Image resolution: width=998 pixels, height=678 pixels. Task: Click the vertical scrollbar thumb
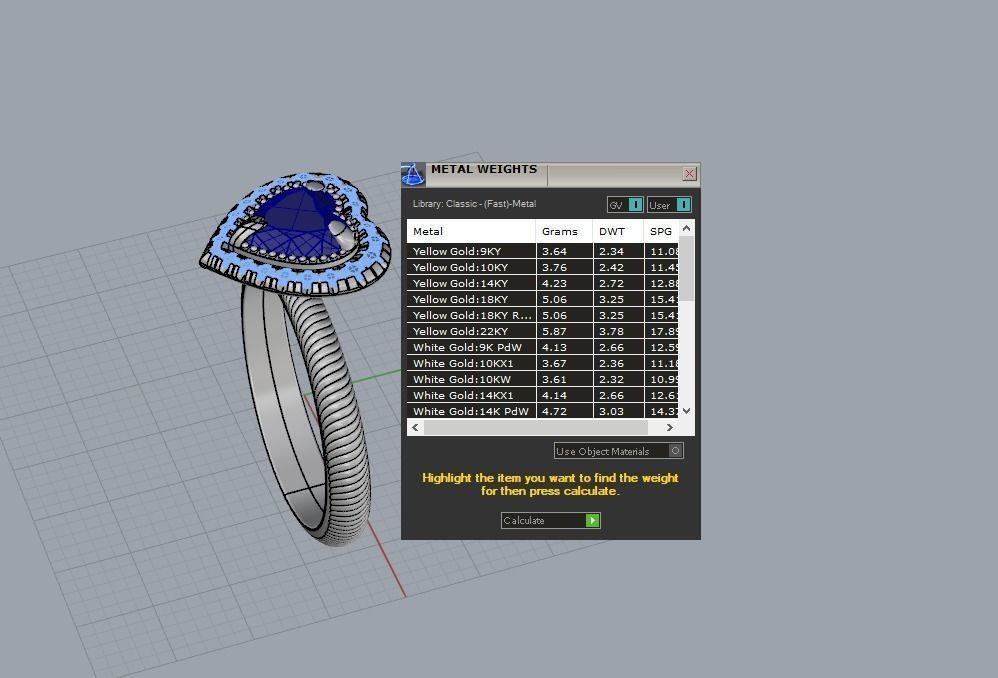[686, 268]
